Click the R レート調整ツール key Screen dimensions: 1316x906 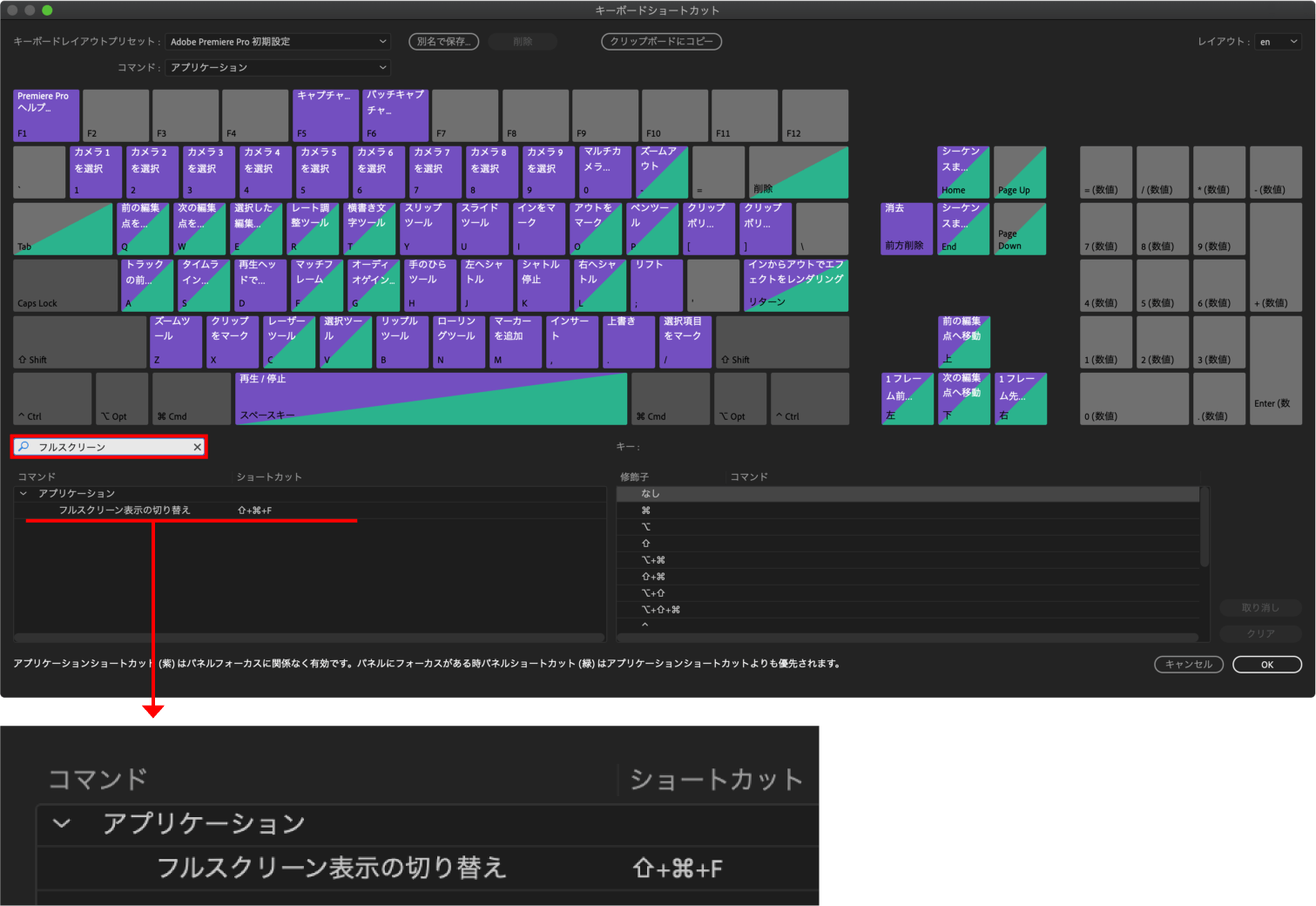point(313,228)
